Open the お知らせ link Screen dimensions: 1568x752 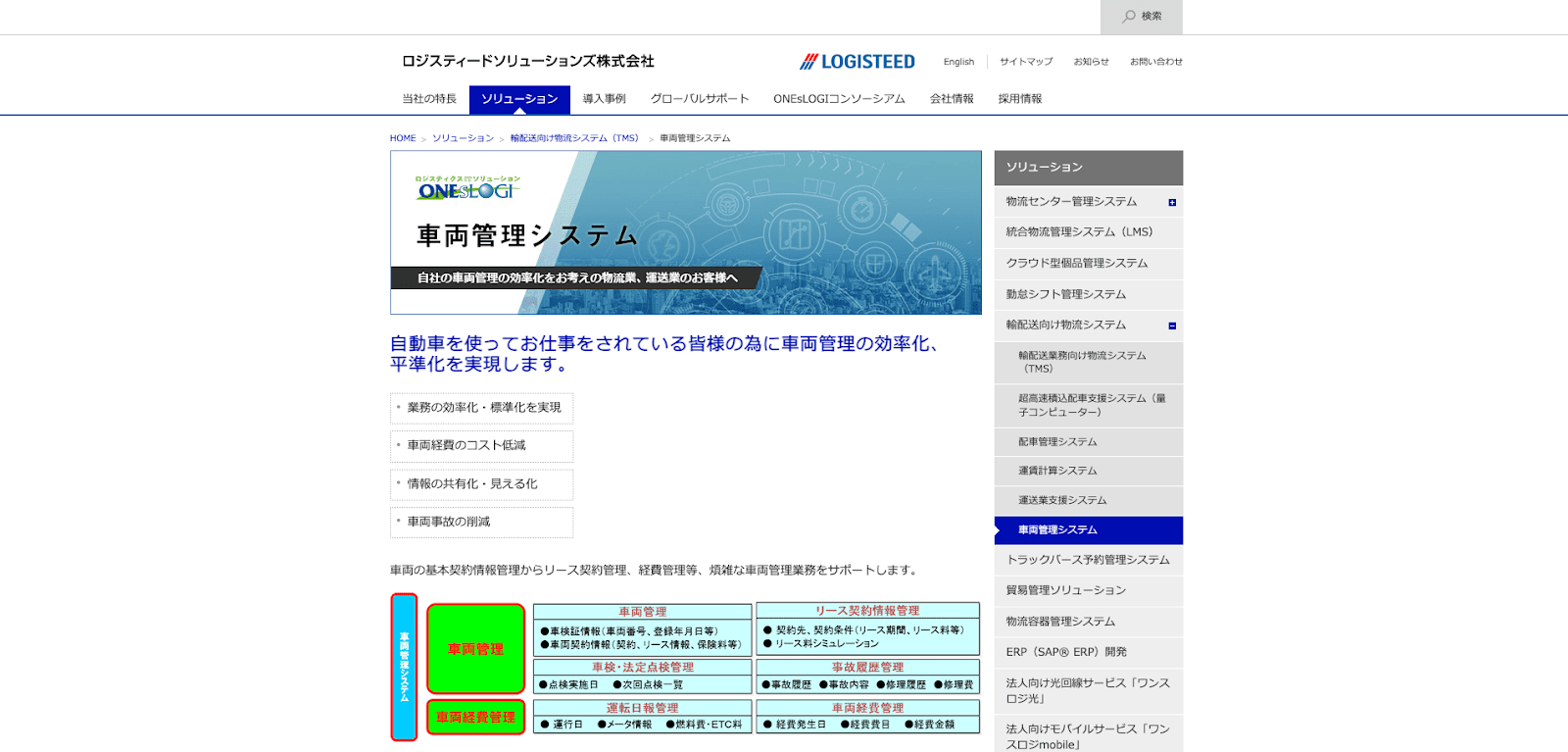1091,62
